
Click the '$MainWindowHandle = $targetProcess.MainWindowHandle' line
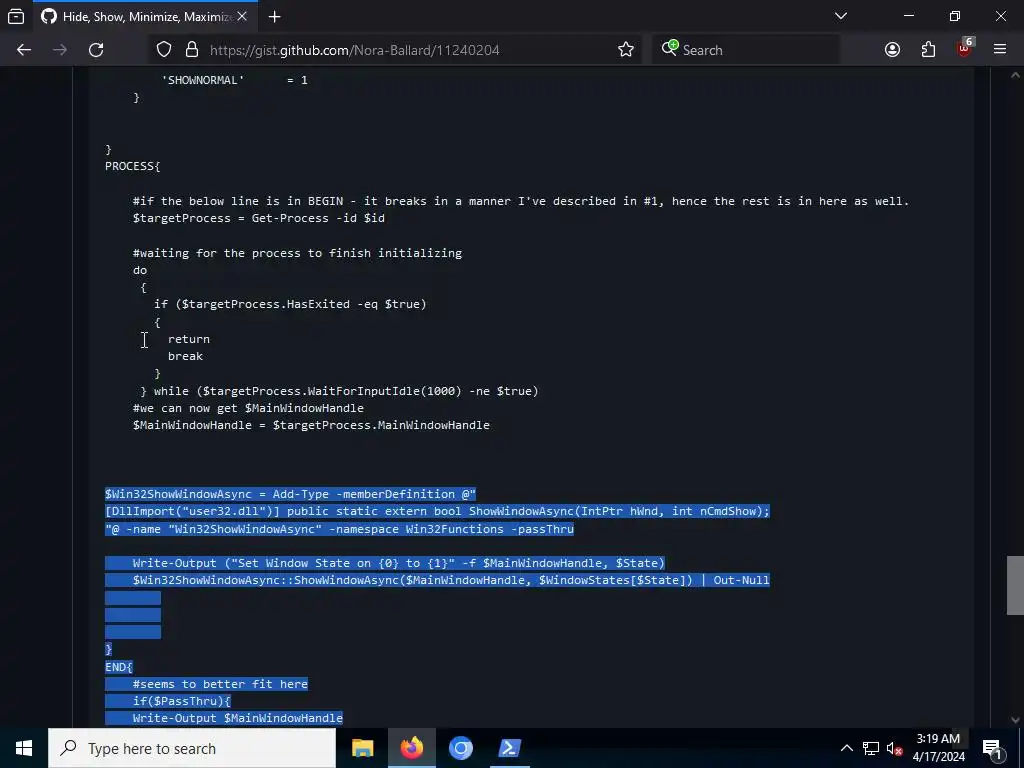311,424
